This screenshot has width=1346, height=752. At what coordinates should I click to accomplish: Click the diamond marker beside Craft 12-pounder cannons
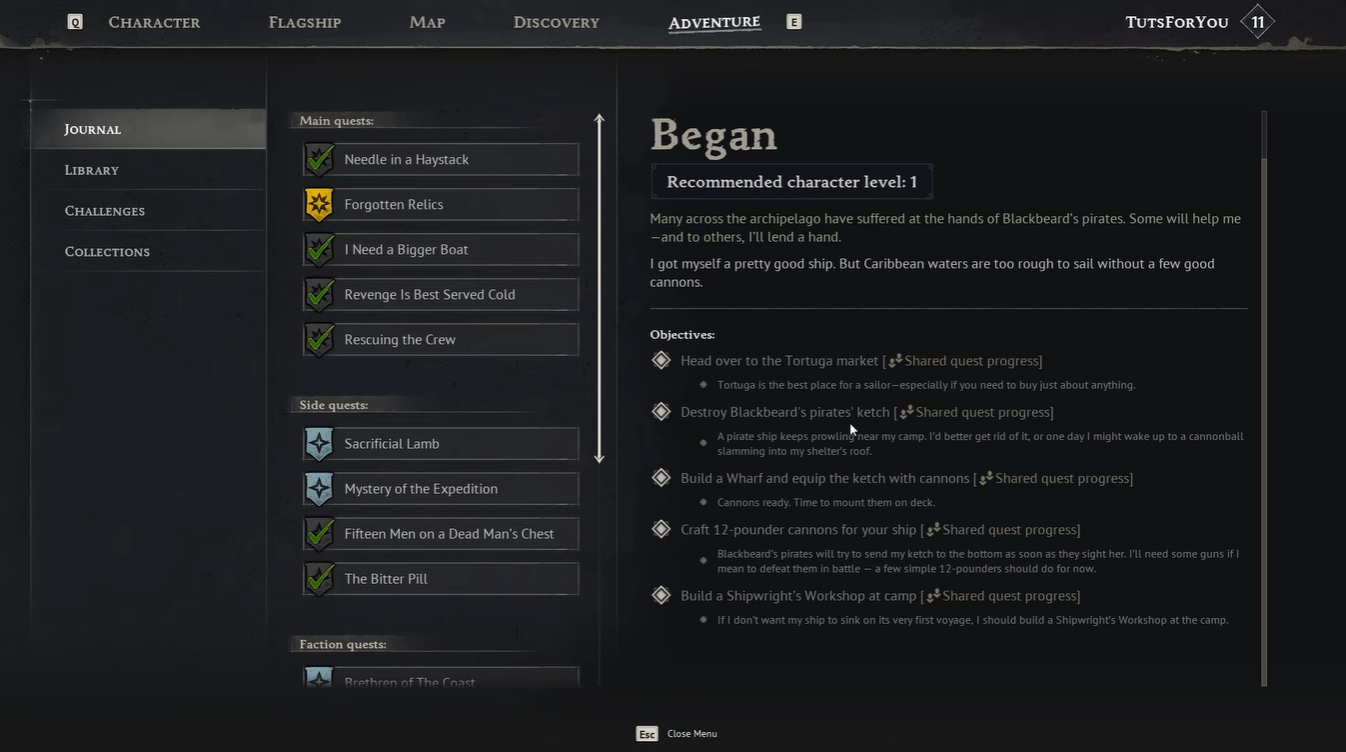(661, 529)
